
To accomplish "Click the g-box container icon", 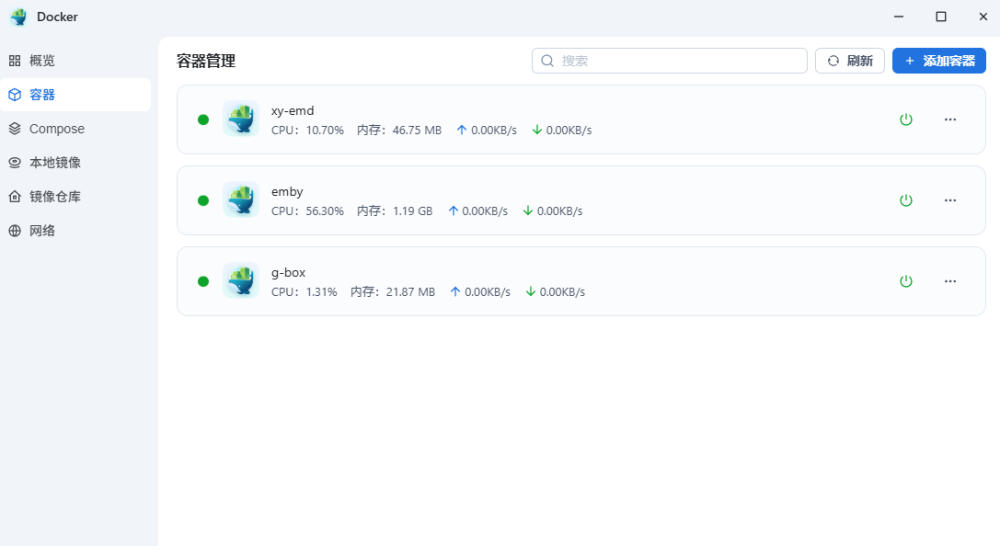I will (240, 281).
